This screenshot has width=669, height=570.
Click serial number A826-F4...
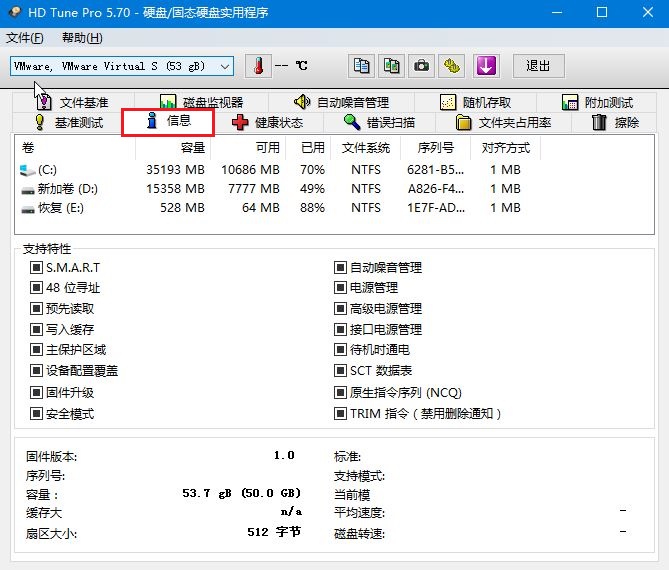[x=436, y=189]
